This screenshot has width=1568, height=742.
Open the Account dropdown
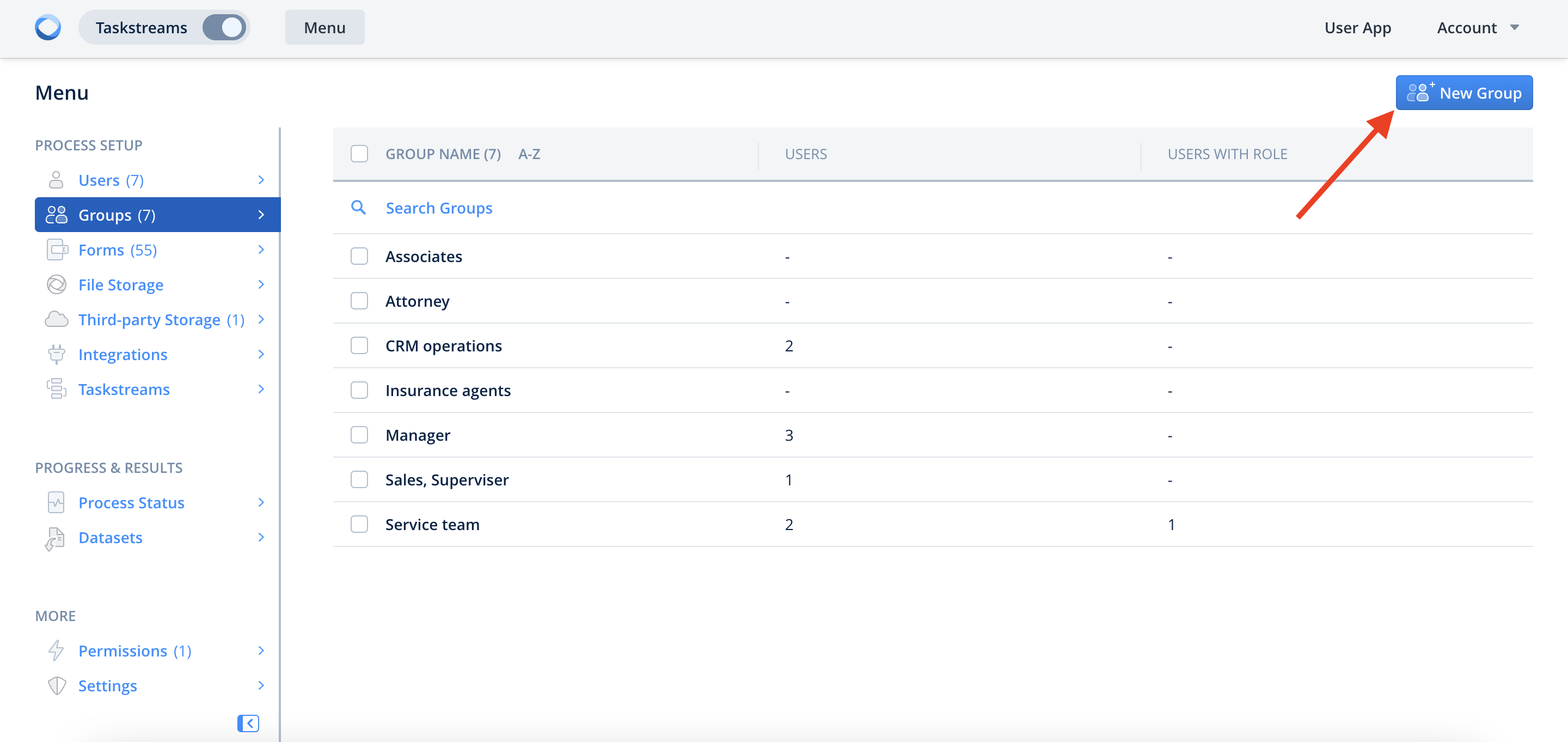pos(1477,27)
